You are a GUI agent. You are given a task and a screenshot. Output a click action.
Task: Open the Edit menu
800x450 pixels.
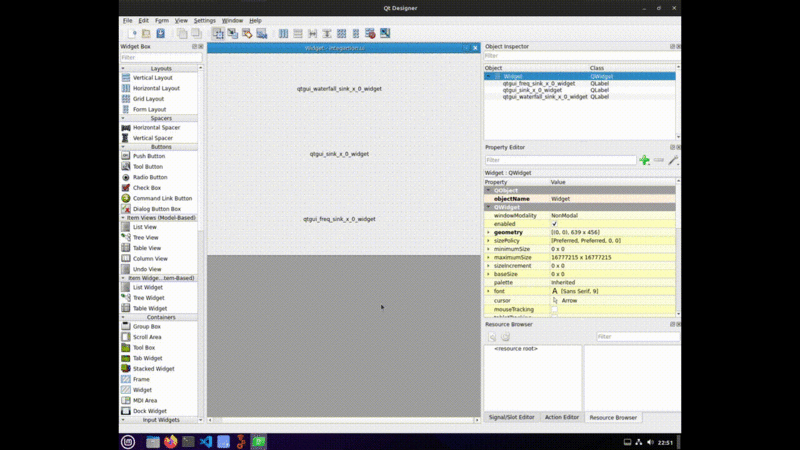coord(143,21)
